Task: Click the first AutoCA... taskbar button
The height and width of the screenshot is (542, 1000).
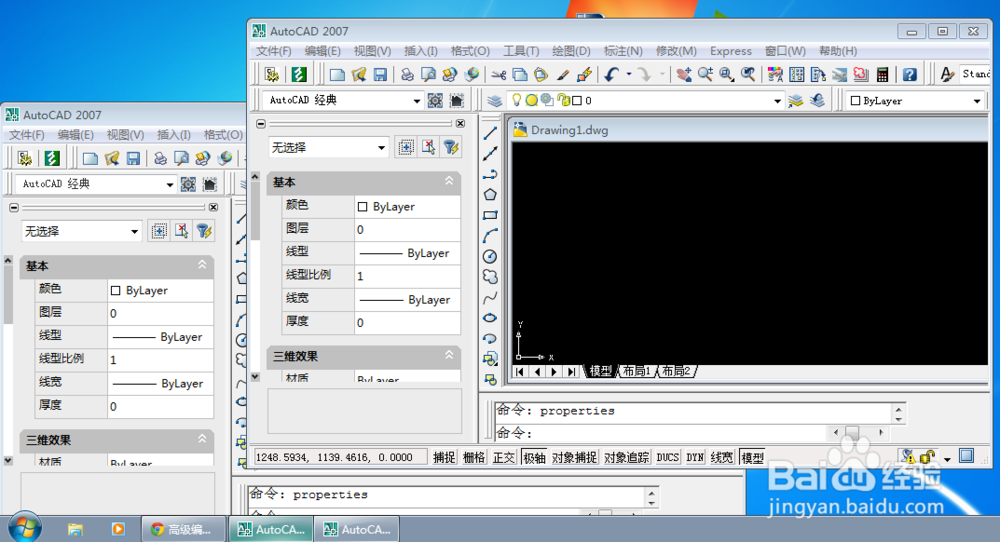Action: click(x=272, y=529)
